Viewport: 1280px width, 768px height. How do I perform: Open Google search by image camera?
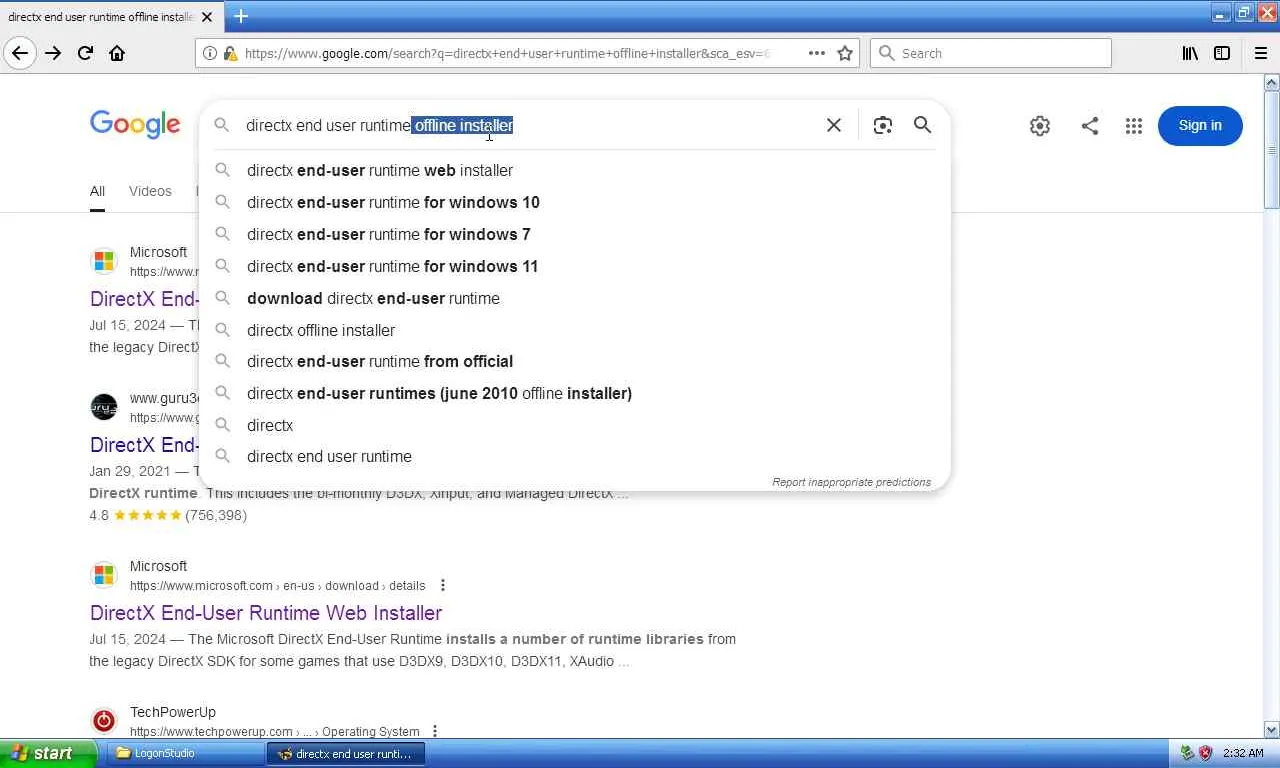click(882, 125)
